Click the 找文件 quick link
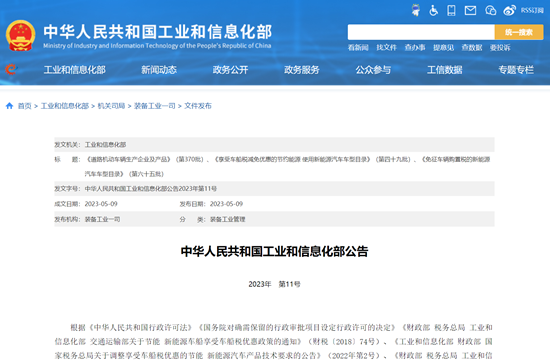Viewport: 550px width, 360px height. coord(386,47)
